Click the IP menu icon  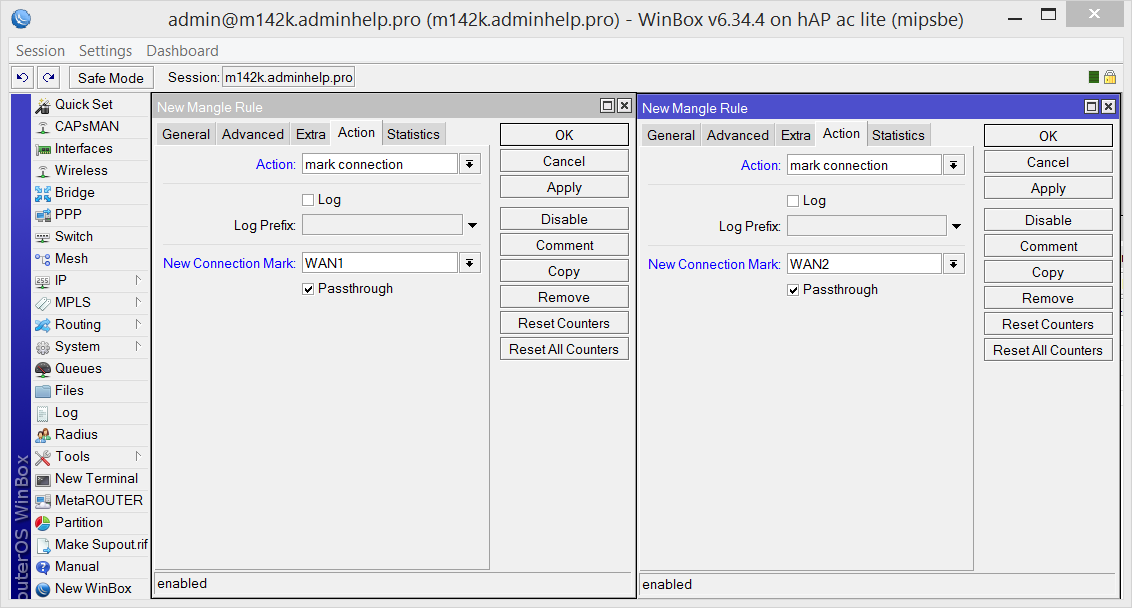[x=43, y=281]
